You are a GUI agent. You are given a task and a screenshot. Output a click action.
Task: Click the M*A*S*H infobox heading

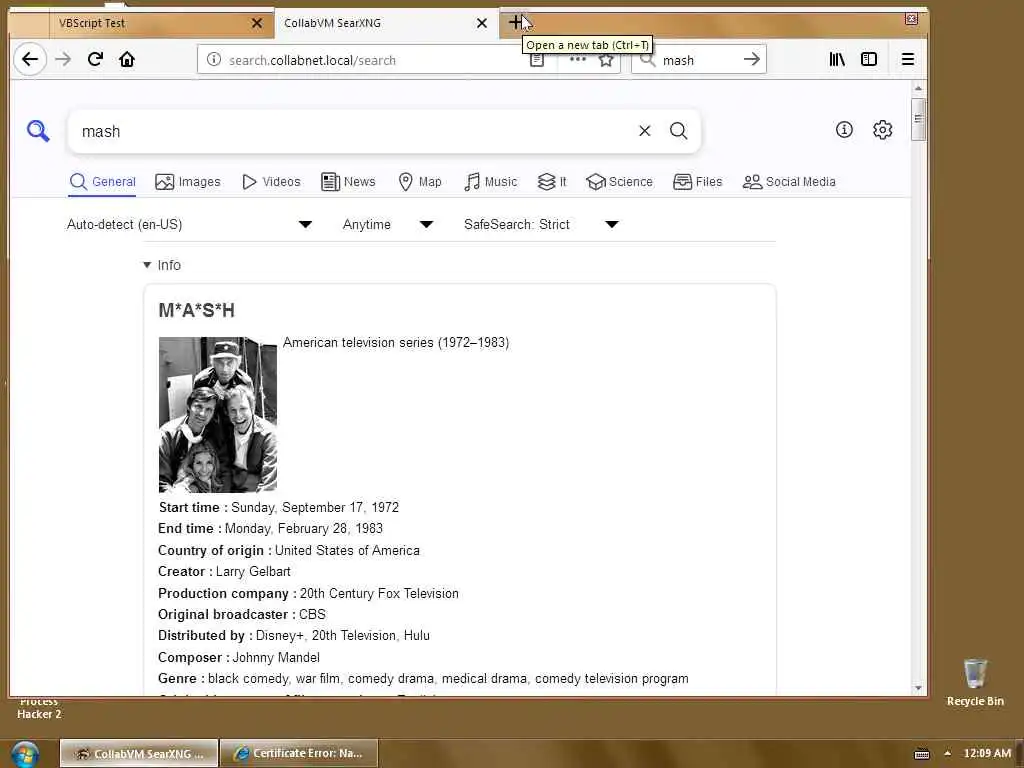click(x=197, y=310)
